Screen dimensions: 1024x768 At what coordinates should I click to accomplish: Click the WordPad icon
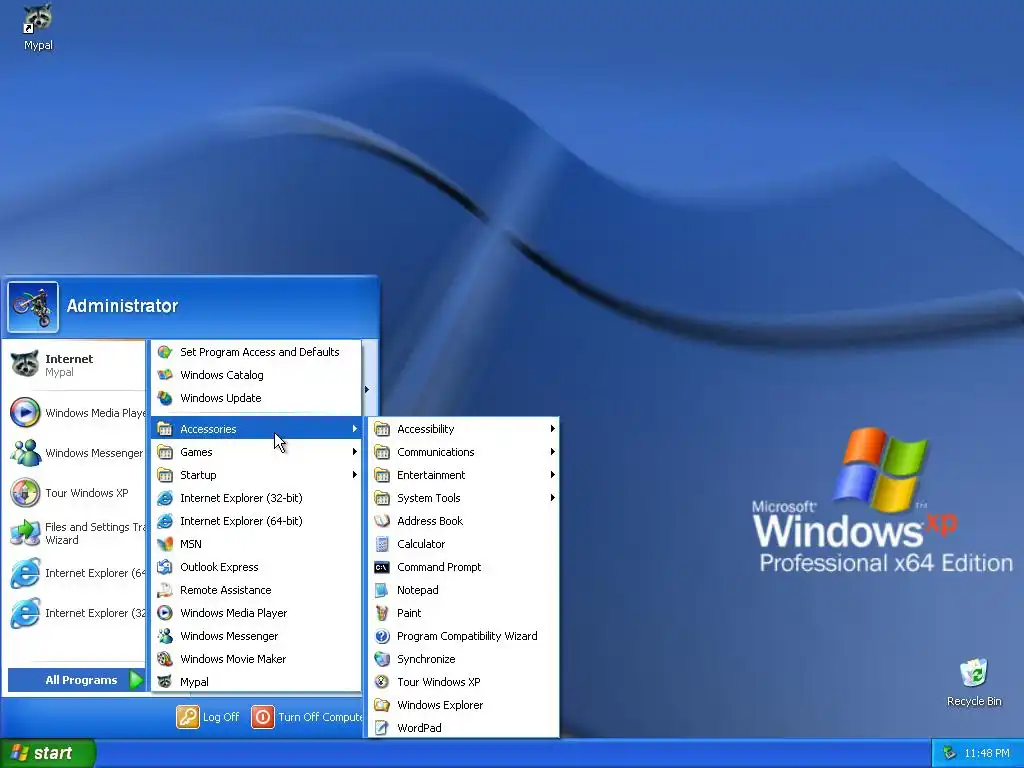point(382,728)
